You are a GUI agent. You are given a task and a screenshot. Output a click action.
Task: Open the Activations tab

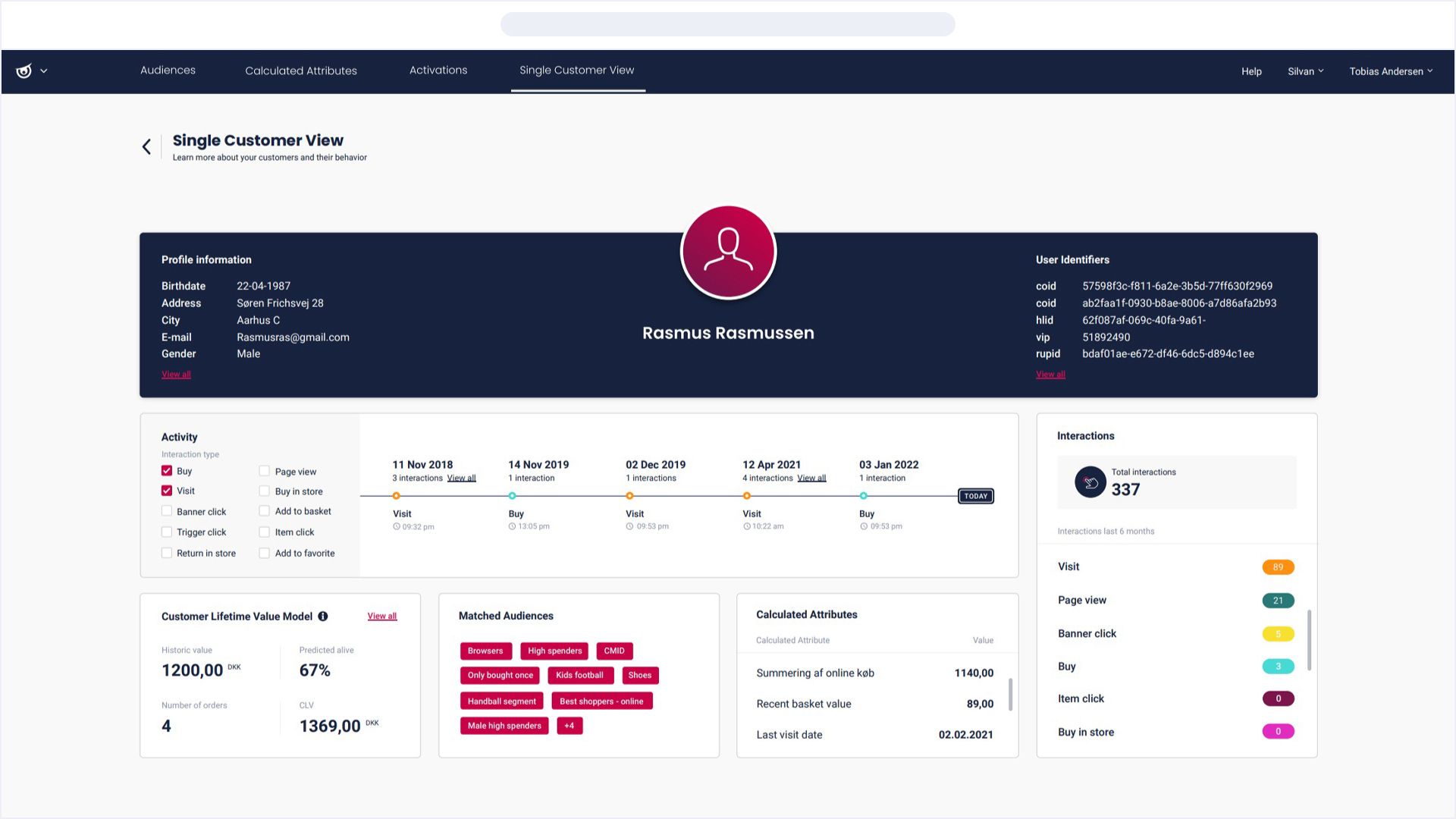438,71
